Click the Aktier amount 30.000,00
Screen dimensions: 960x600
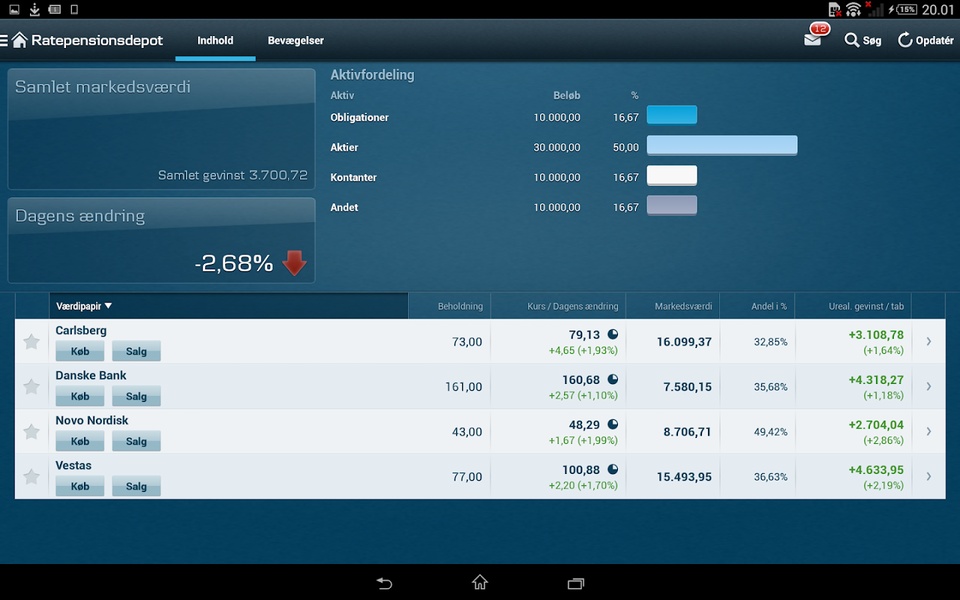557,148
